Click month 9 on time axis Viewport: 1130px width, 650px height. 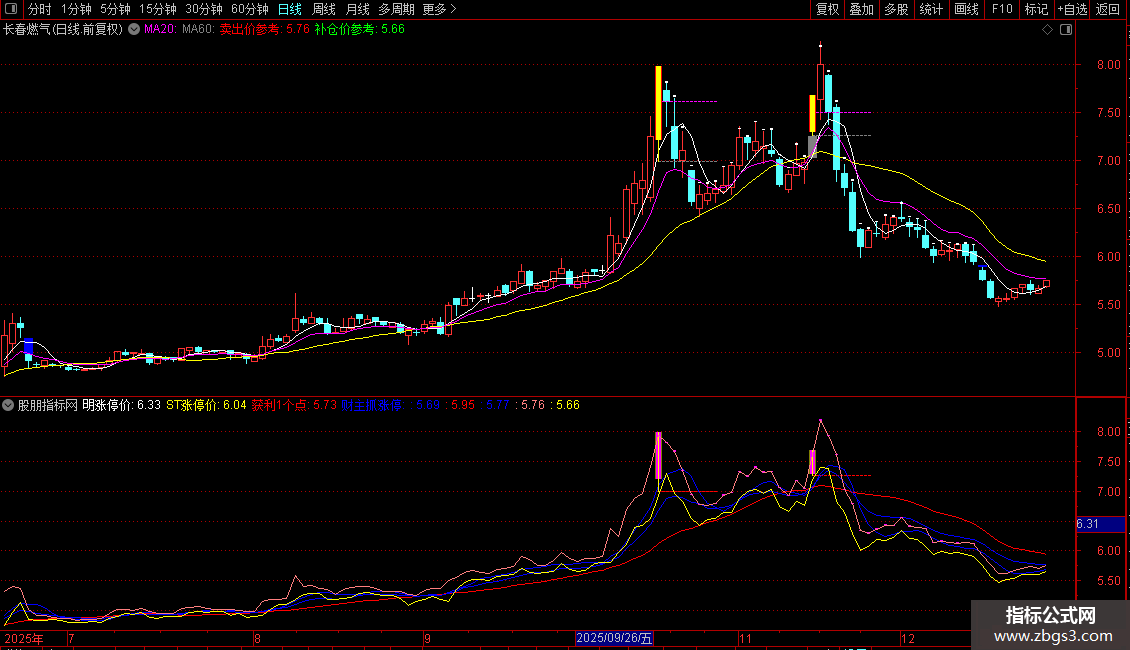click(x=427, y=638)
